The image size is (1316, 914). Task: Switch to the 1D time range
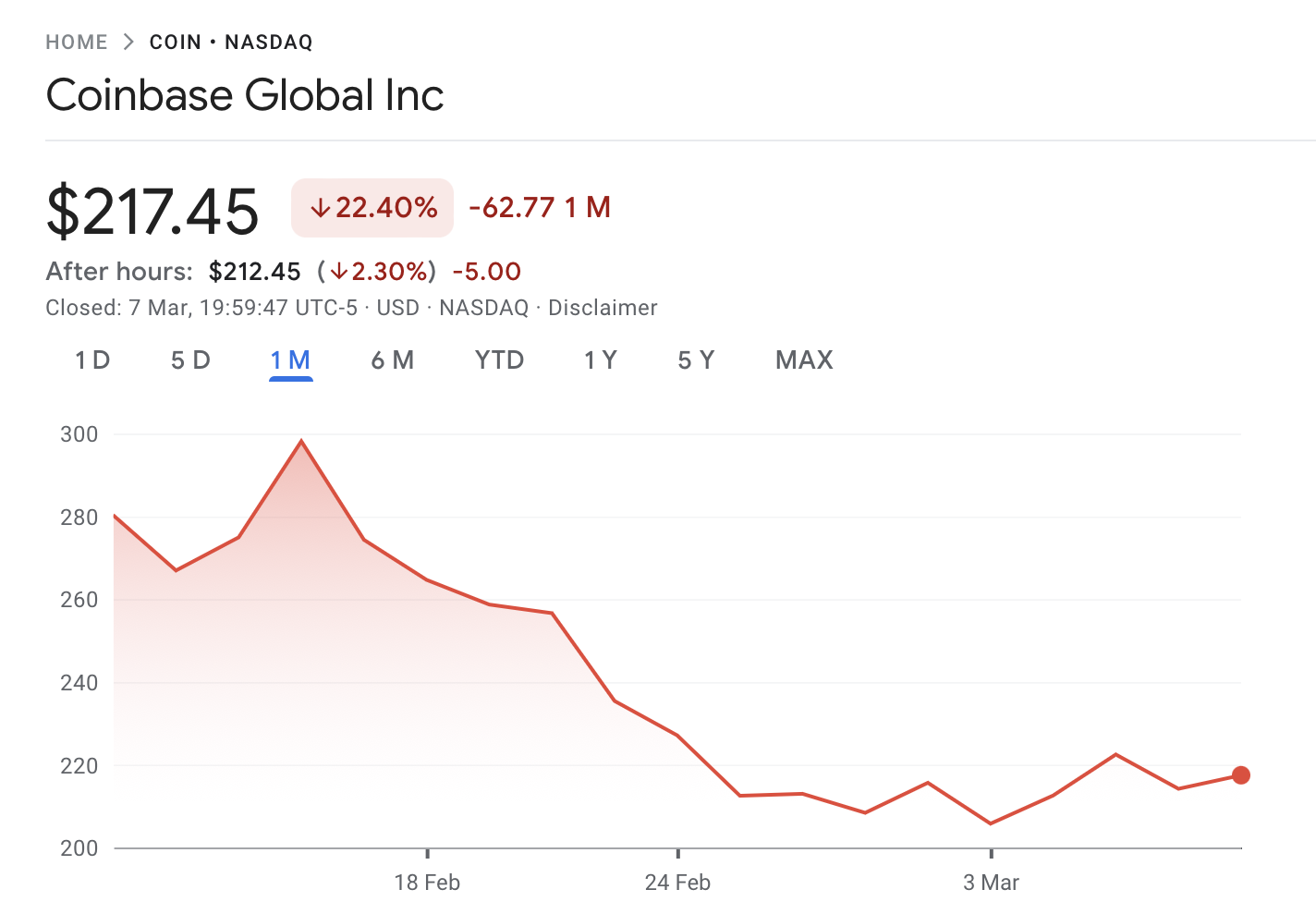click(x=91, y=360)
